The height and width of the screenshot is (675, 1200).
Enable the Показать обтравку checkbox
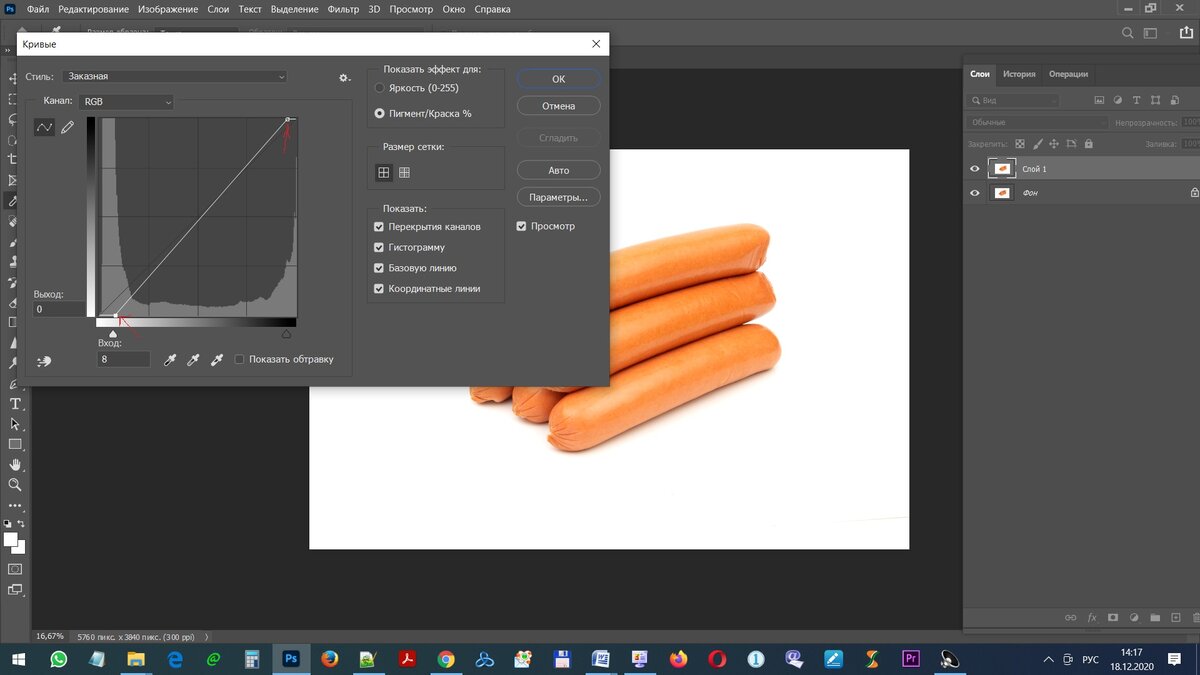point(240,359)
